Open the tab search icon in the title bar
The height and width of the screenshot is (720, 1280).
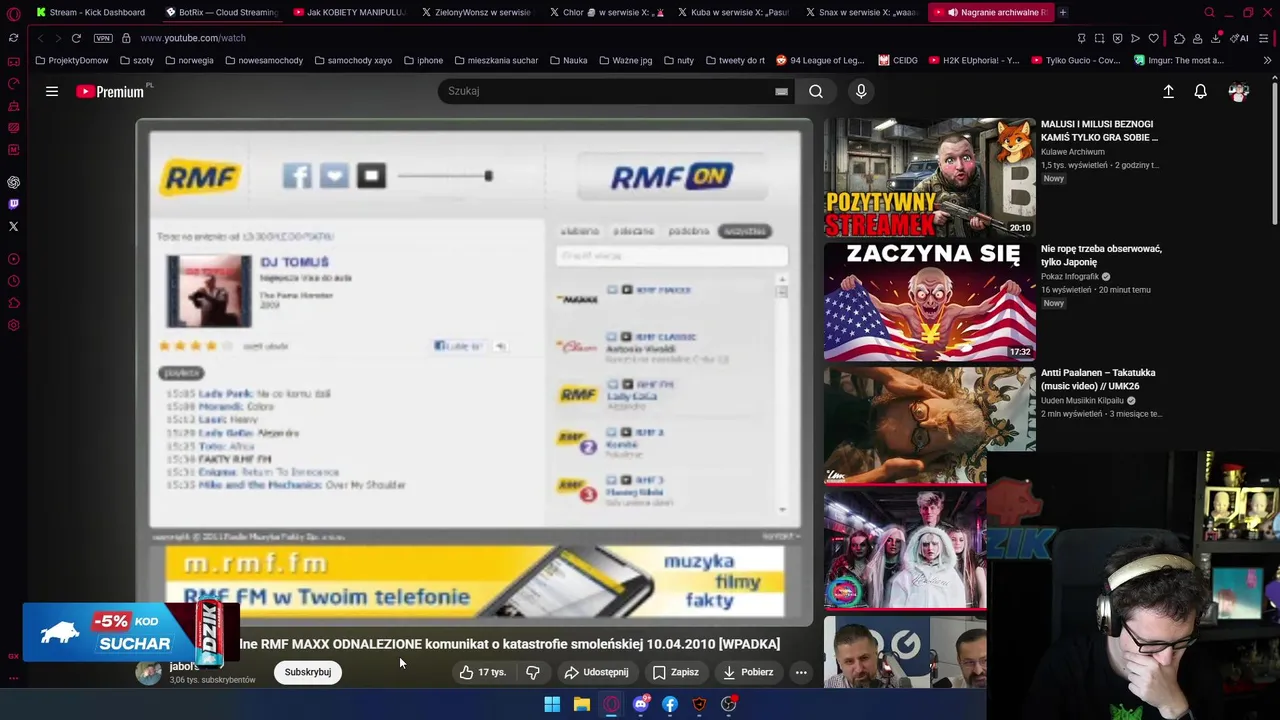coord(1209,13)
